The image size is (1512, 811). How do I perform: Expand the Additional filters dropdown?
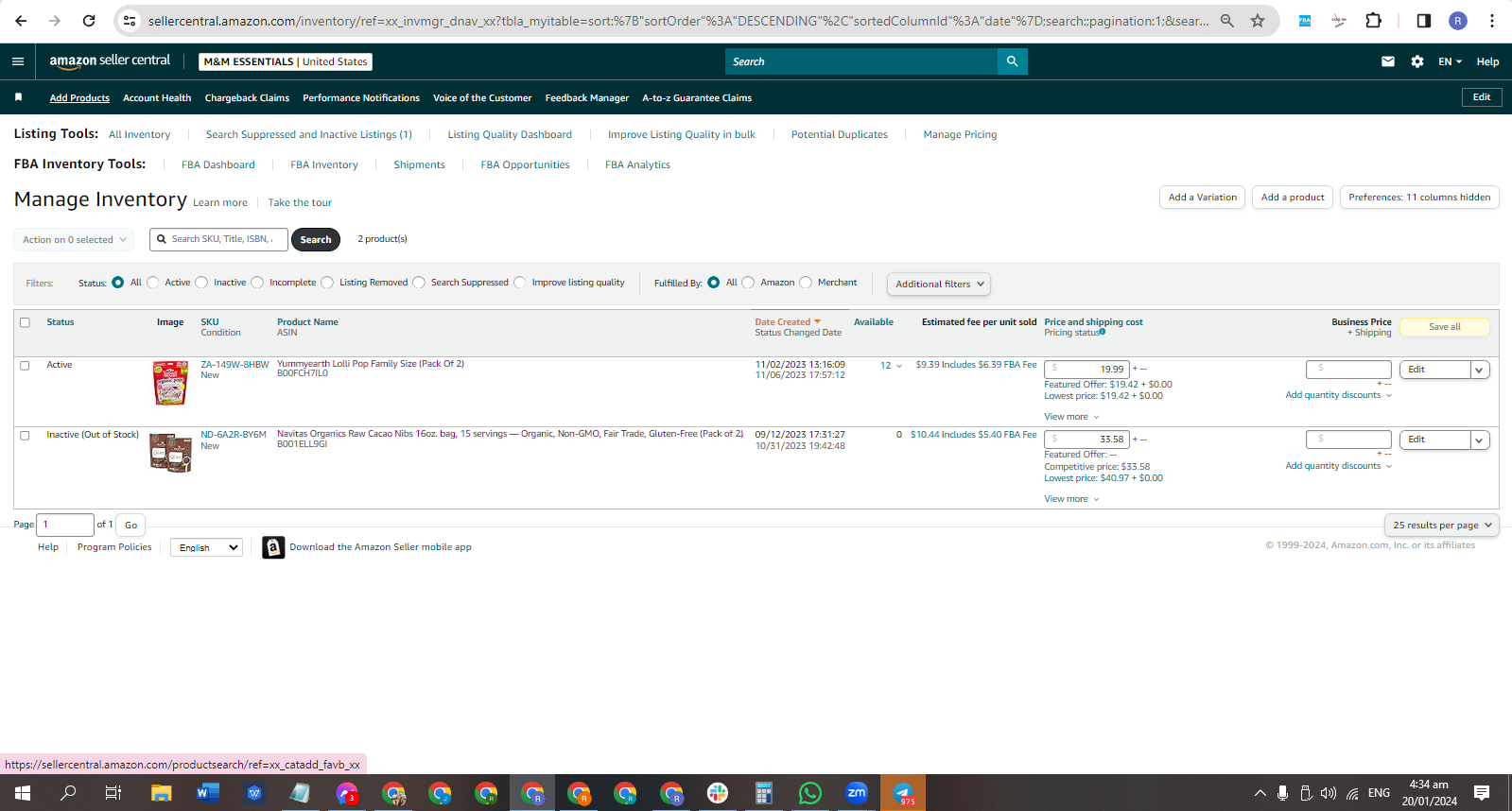pos(939,284)
